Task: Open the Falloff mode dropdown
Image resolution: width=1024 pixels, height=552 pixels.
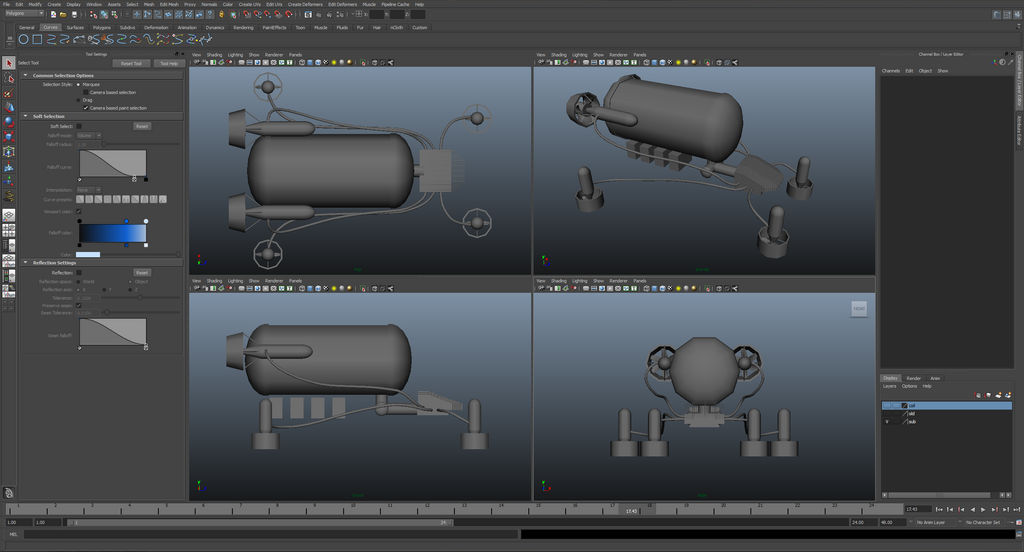Action: click(89, 135)
